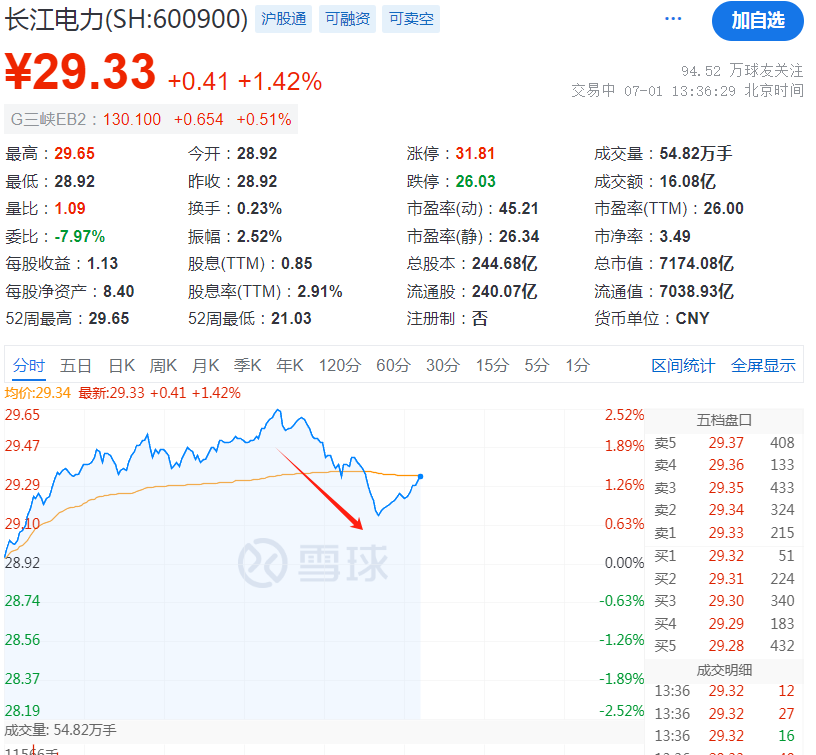The image size is (816, 755).
Task: Click the 成交明细 panel header
Action: click(x=724, y=670)
